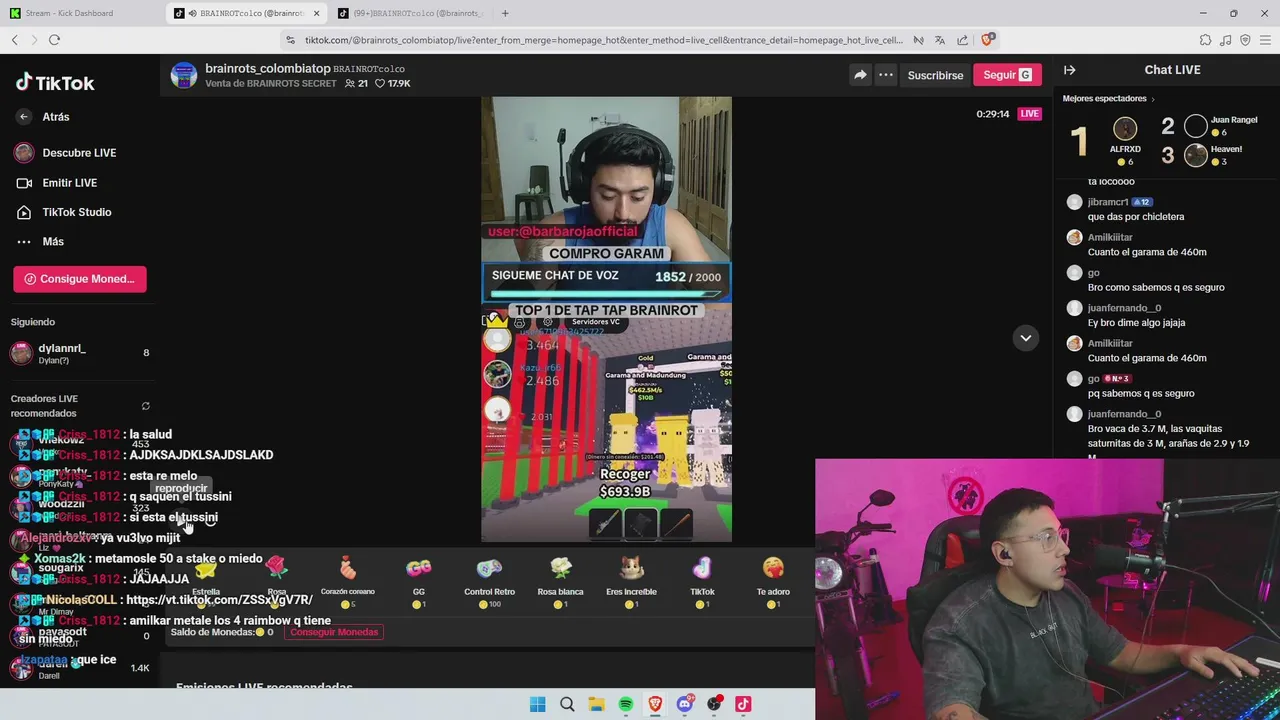
Task: Send the Control Retro gift
Action: click(489, 580)
